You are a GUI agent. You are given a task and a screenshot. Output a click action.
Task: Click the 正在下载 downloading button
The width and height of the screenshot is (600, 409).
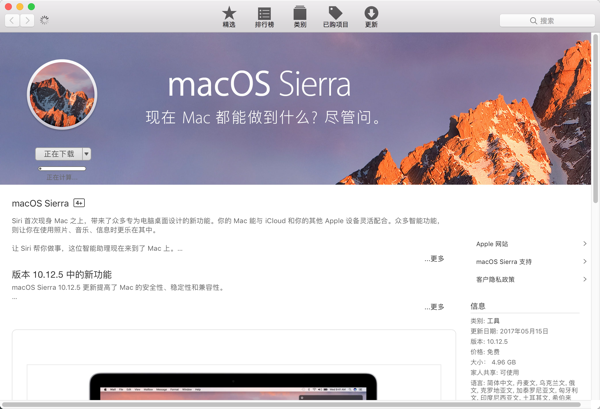coord(59,154)
